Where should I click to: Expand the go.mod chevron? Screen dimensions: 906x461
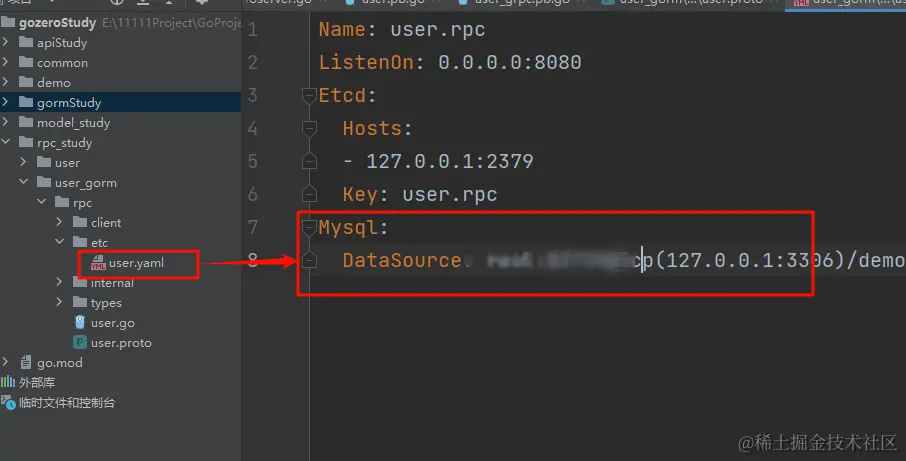[6, 362]
